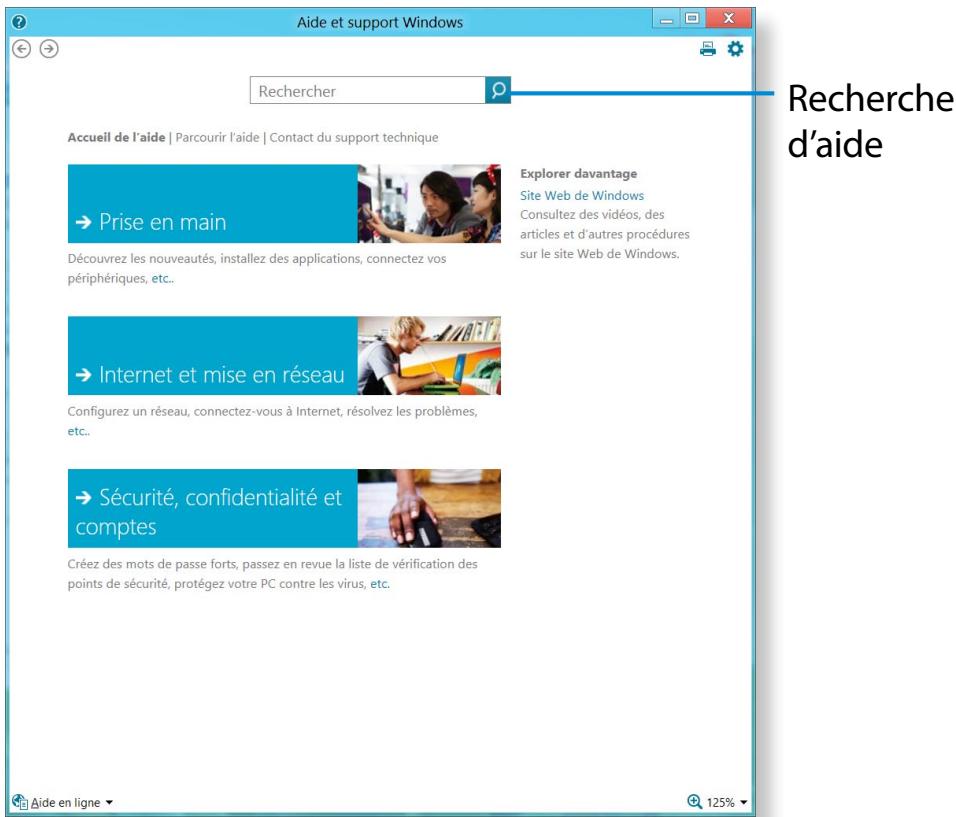Open Internet et mise en réseau tile

pyautogui.click(x=212, y=356)
